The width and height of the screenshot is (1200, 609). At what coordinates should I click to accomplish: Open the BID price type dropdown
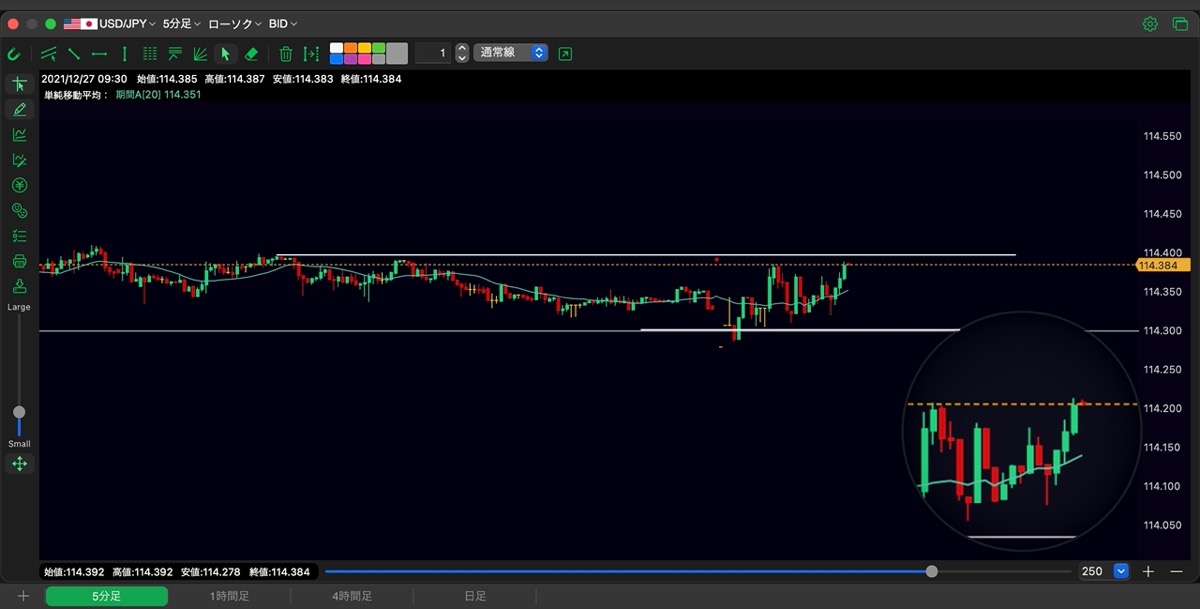283,23
